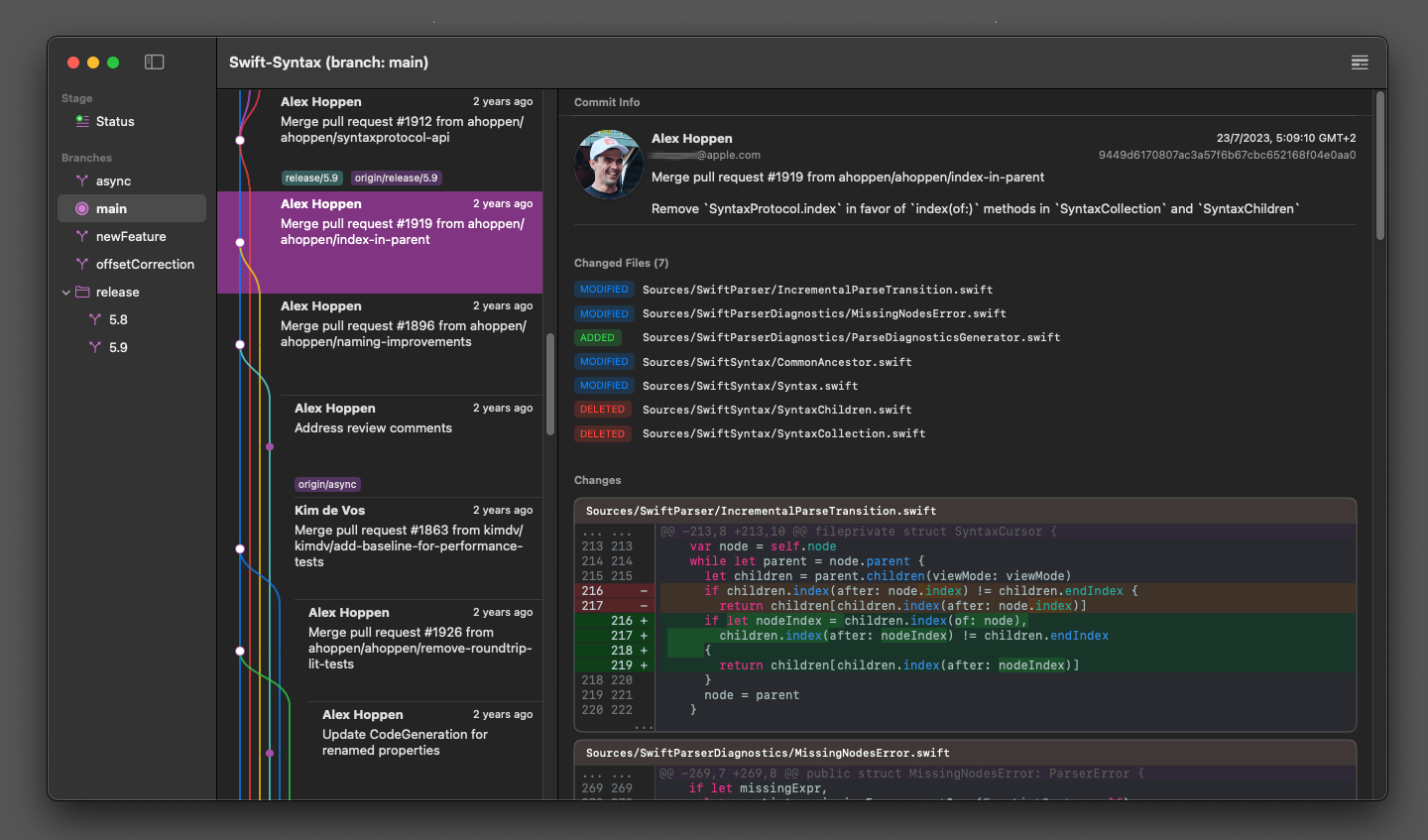Click the newFeature branch icon
The height and width of the screenshot is (840, 1428).
pos(82,236)
